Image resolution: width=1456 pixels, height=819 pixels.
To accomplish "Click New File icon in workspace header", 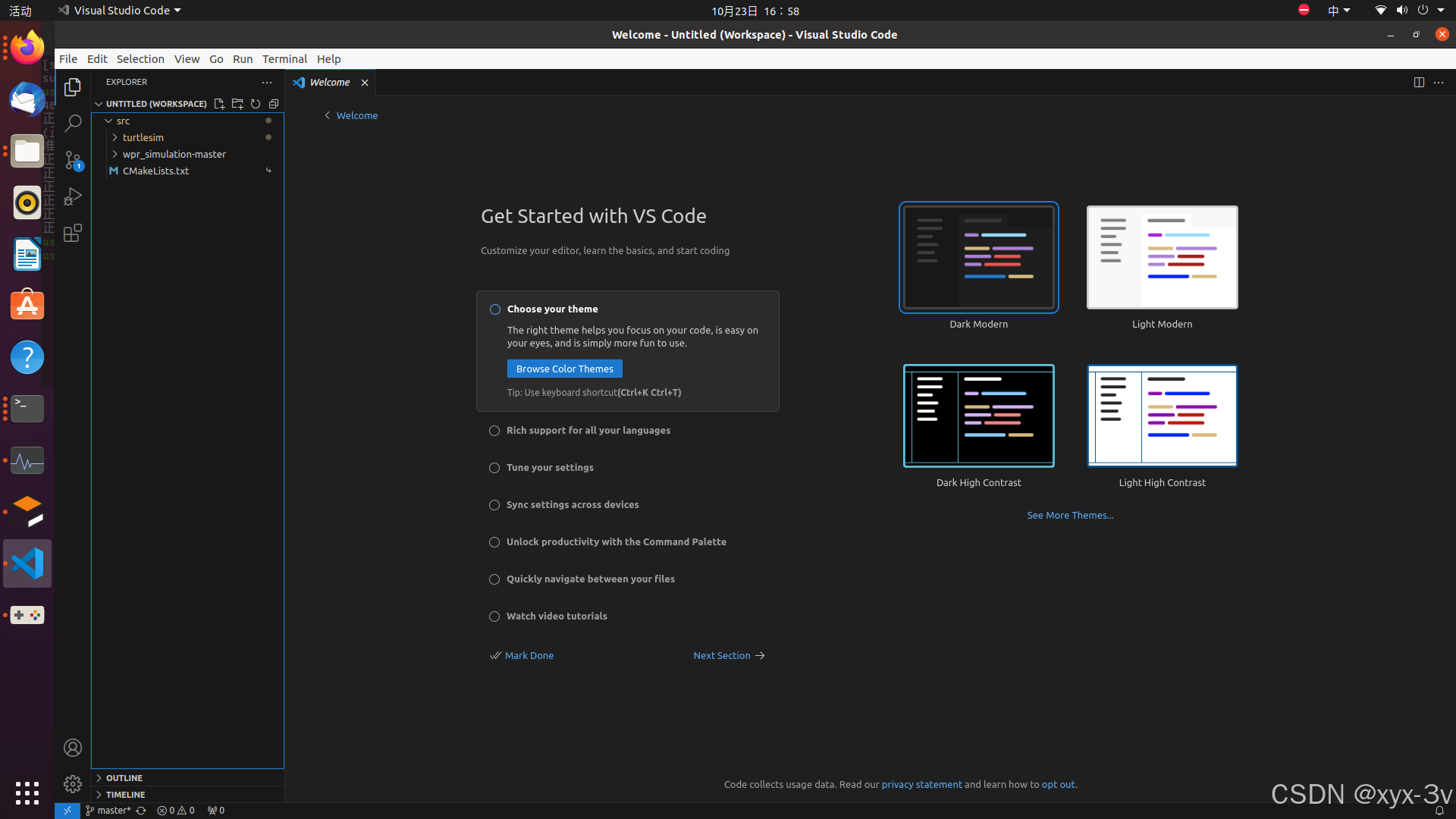I will tap(219, 104).
